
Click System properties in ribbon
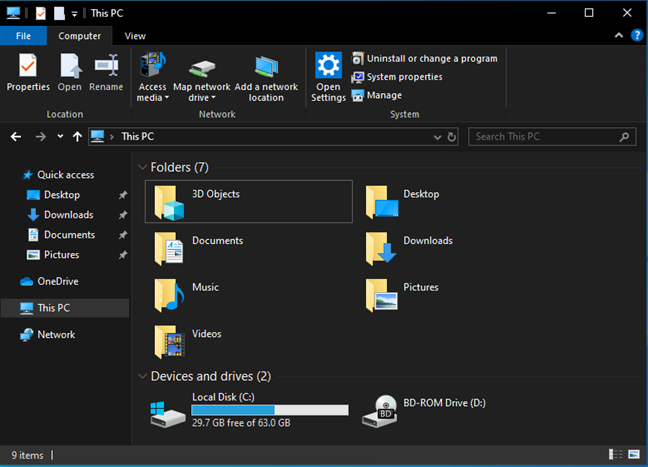[397, 77]
